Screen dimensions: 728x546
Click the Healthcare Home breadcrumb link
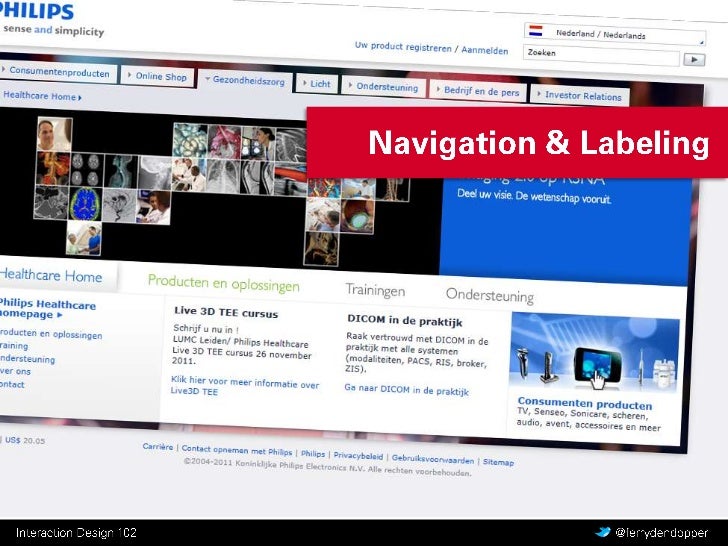(x=42, y=96)
